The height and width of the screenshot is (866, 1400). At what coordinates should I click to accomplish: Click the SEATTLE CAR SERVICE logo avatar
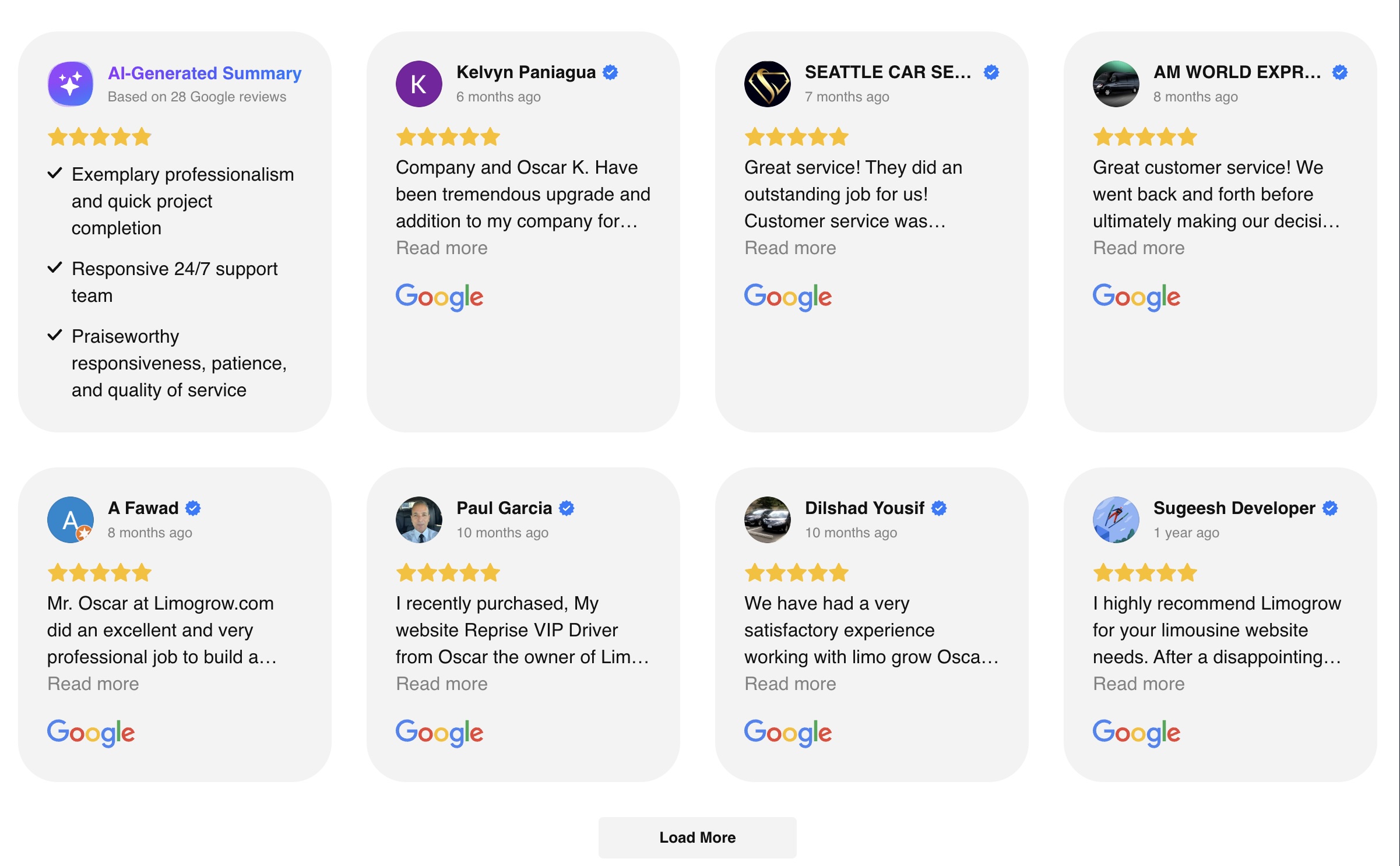click(767, 84)
